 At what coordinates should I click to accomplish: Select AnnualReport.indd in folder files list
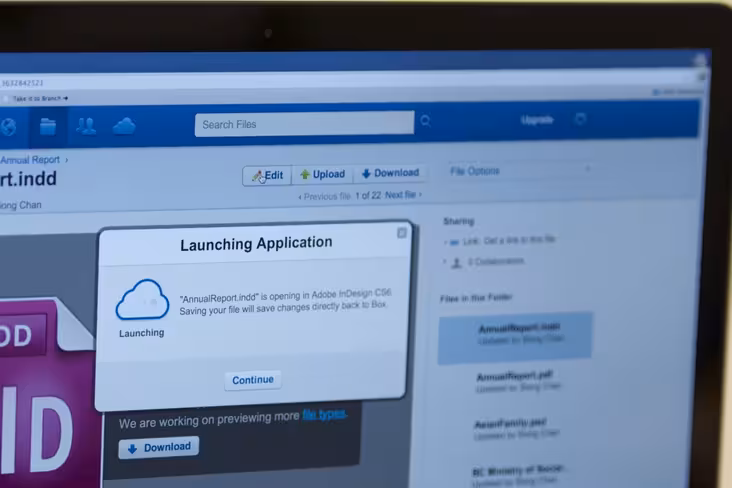tap(515, 338)
